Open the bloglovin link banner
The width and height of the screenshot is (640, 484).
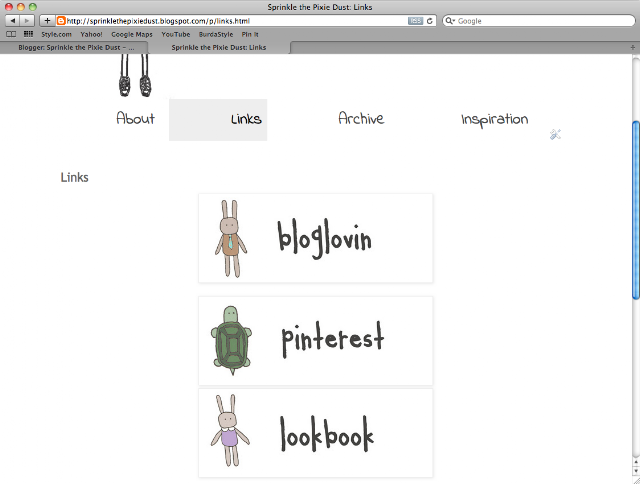[316, 238]
